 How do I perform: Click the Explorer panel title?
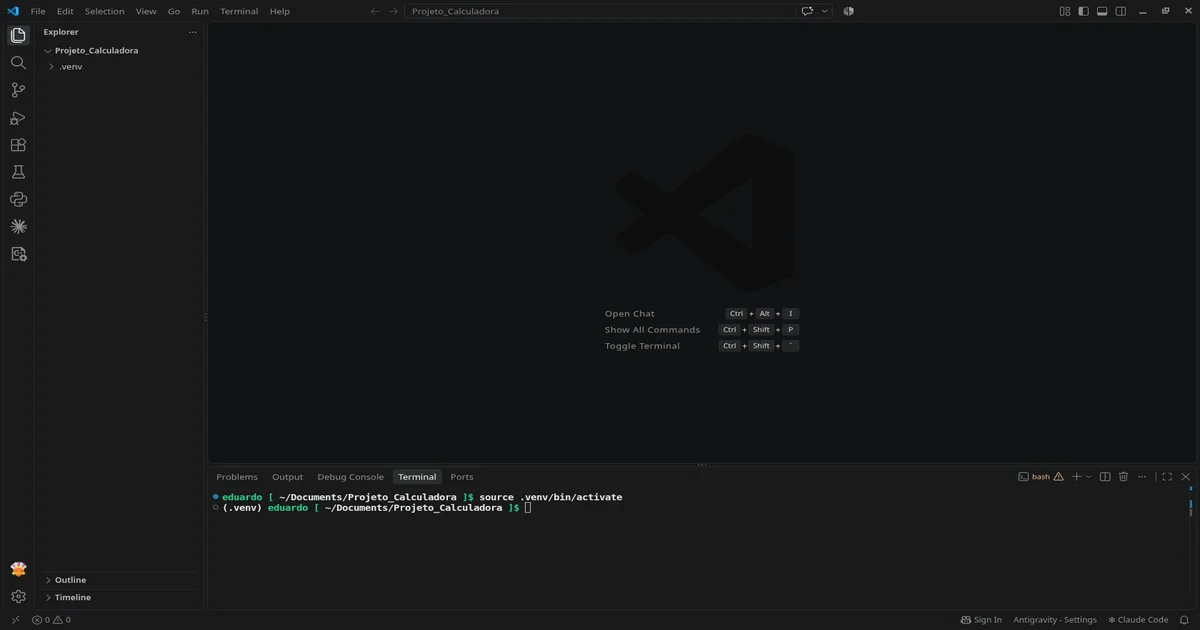(61, 32)
